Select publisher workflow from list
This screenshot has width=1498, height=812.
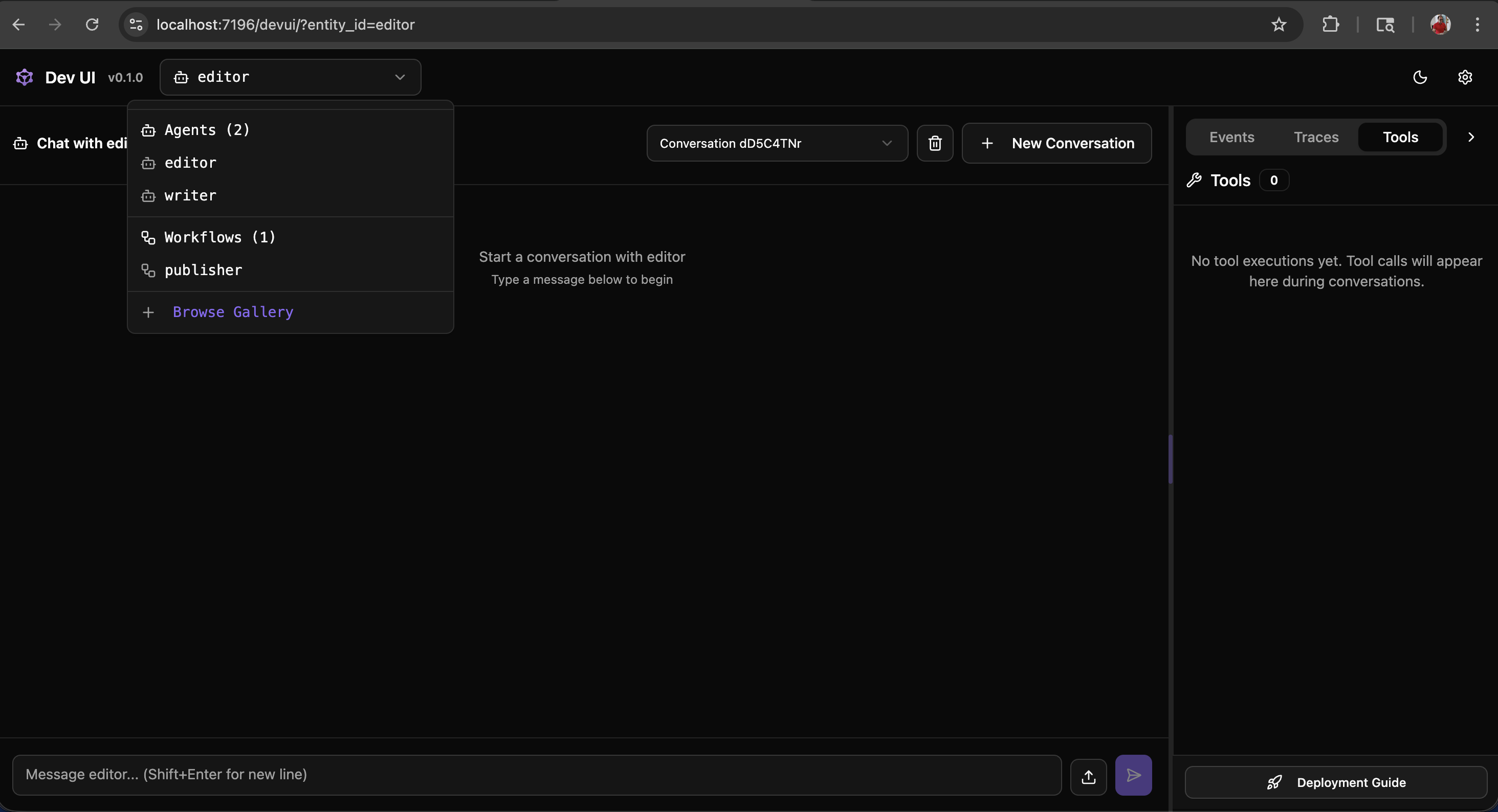point(203,270)
